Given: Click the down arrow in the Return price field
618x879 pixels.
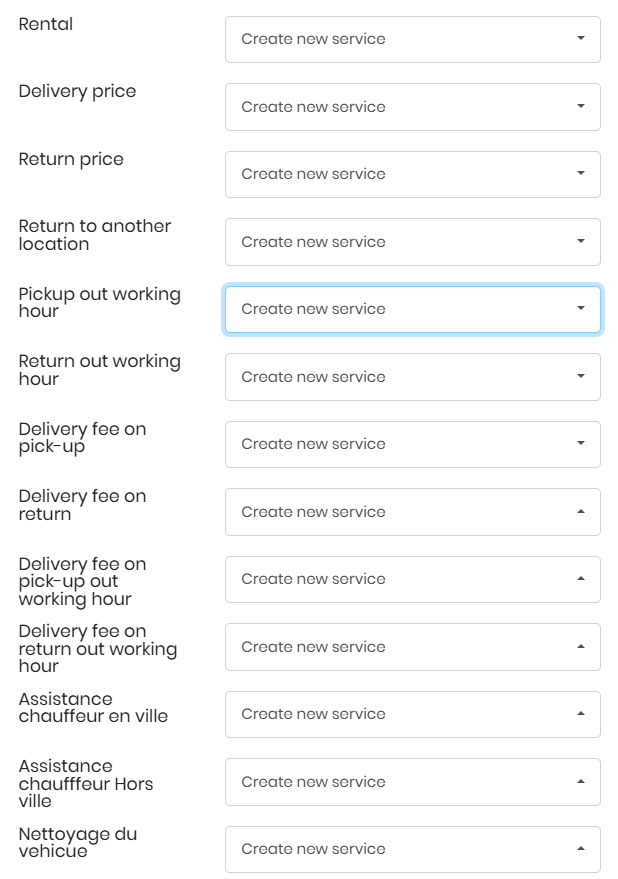Looking at the screenshot, I should tap(581, 174).
